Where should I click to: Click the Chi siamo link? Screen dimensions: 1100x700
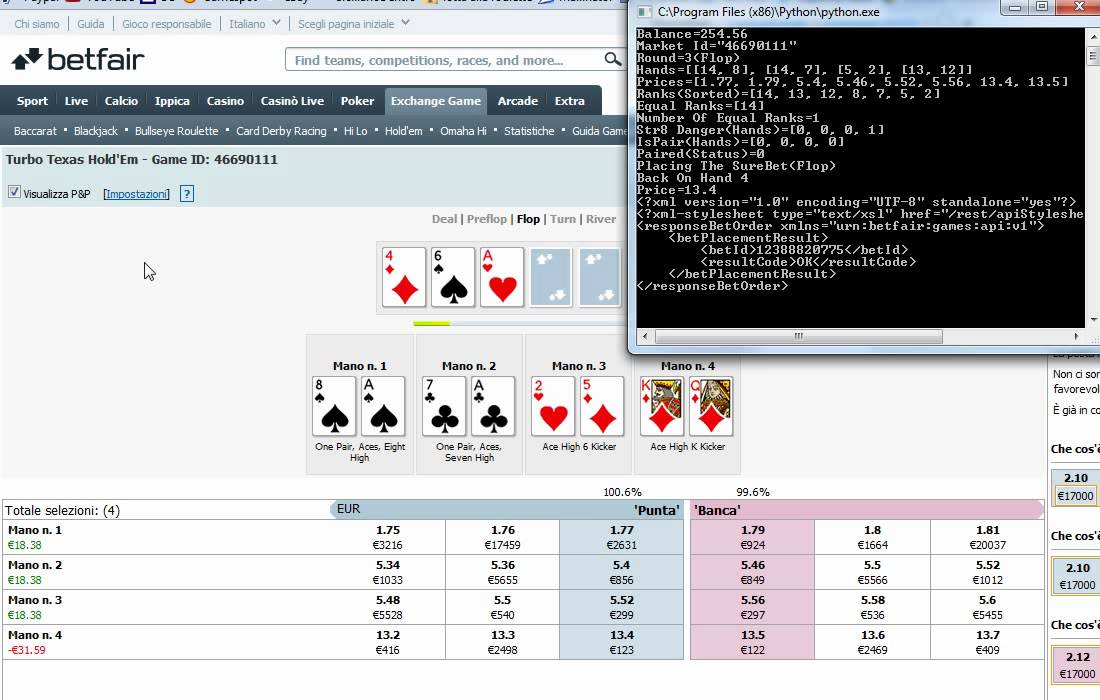(36, 24)
